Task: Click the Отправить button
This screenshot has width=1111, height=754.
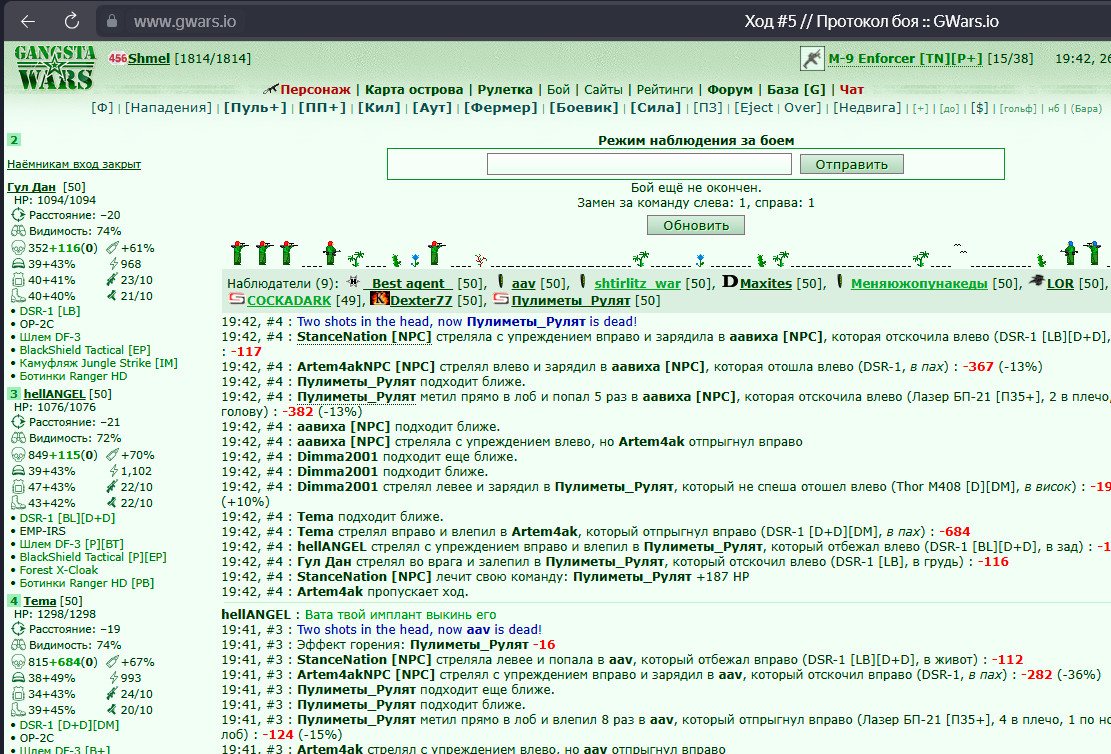Action: (852, 164)
